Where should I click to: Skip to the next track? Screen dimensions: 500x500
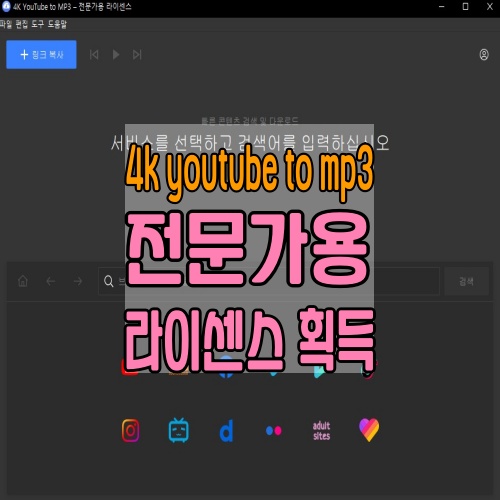click(x=137, y=55)
